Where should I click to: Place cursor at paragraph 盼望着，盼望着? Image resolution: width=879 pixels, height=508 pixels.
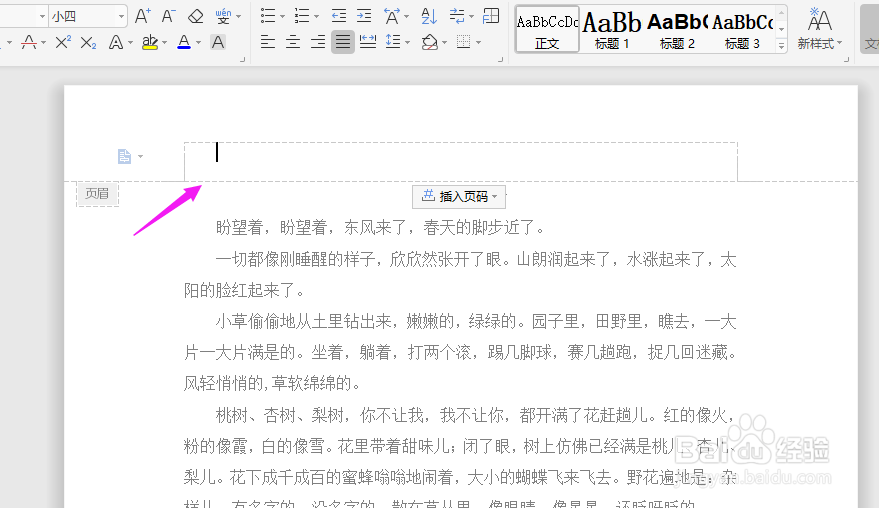pyautogui.click(x=381, y=228)
